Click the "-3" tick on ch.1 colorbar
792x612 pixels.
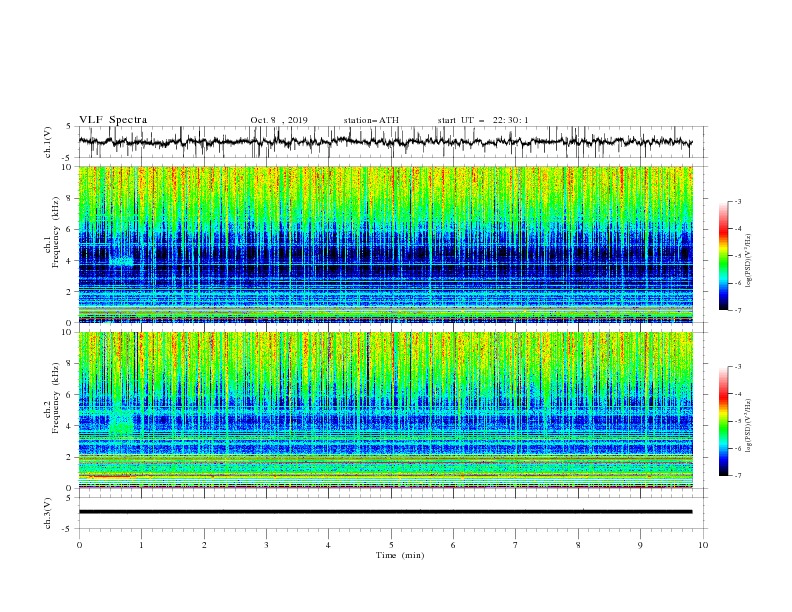pyautogui.click(x=738, y=201)
